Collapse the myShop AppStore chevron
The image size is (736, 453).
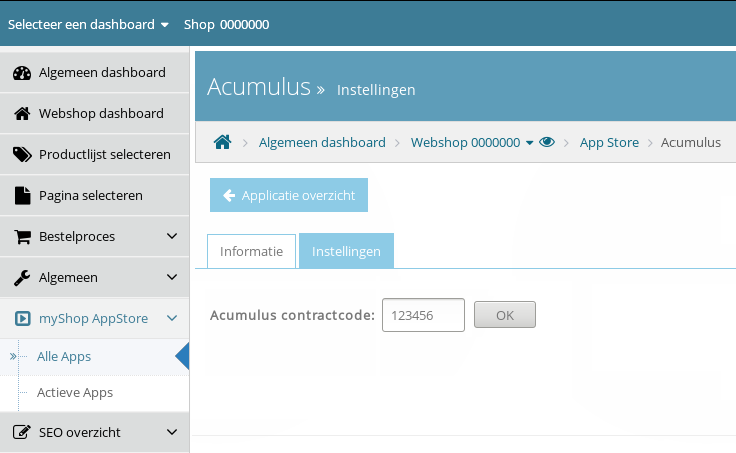[x=172, y=318]
